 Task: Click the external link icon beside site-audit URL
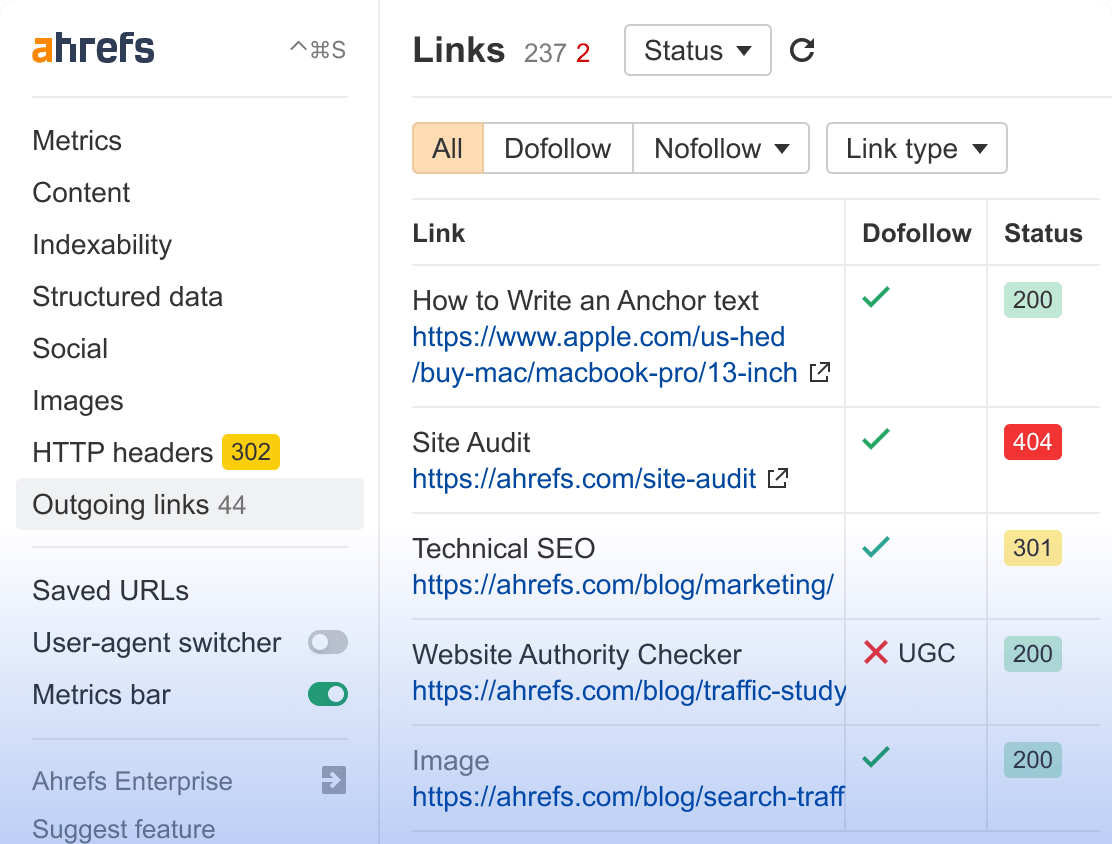pos(777,479)
